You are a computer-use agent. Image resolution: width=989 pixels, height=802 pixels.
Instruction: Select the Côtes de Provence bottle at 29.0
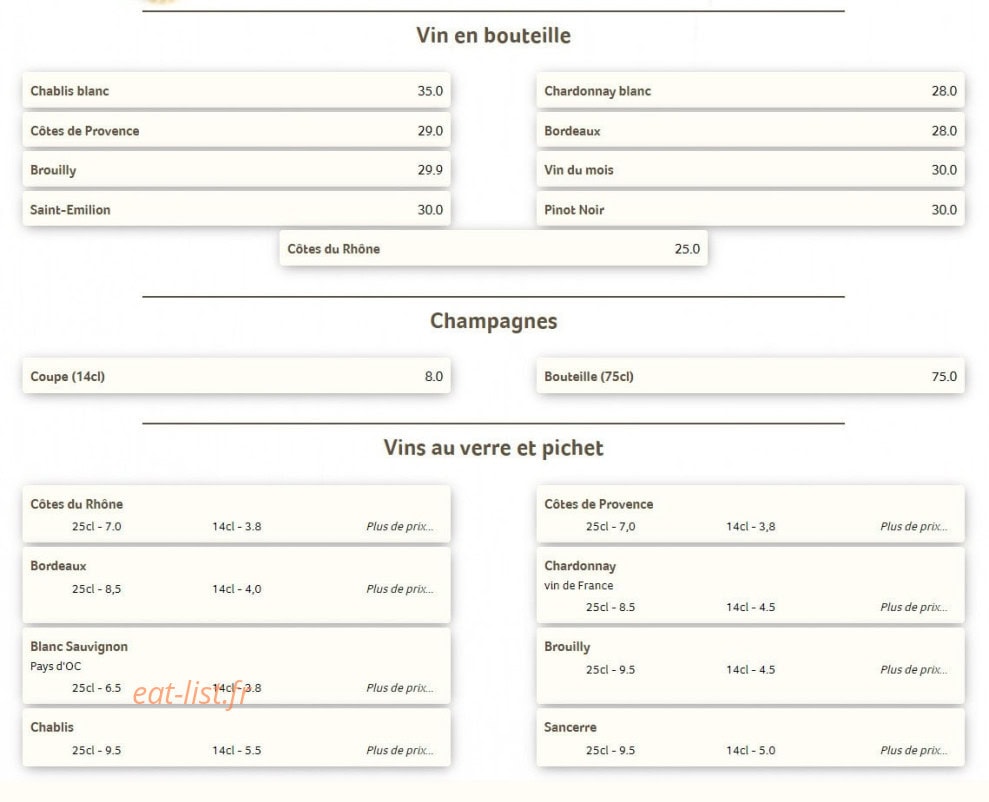[237, 131]
